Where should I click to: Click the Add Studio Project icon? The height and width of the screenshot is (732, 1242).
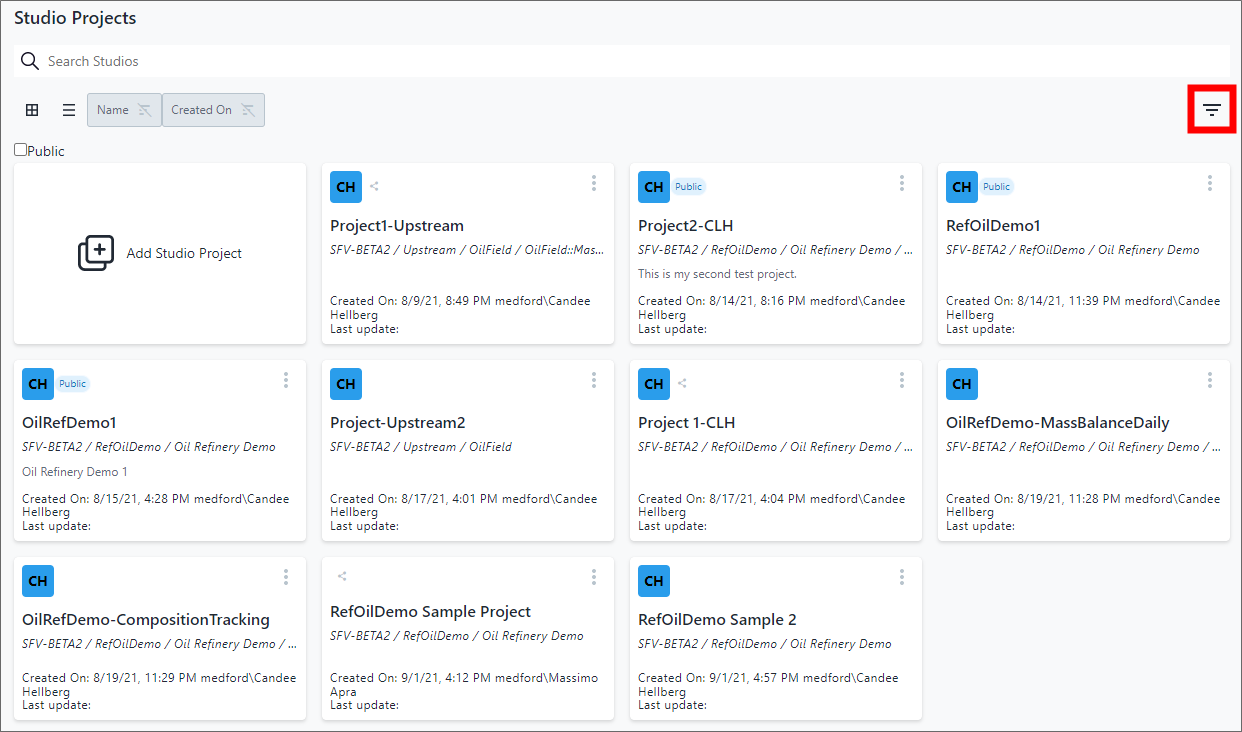96,253
